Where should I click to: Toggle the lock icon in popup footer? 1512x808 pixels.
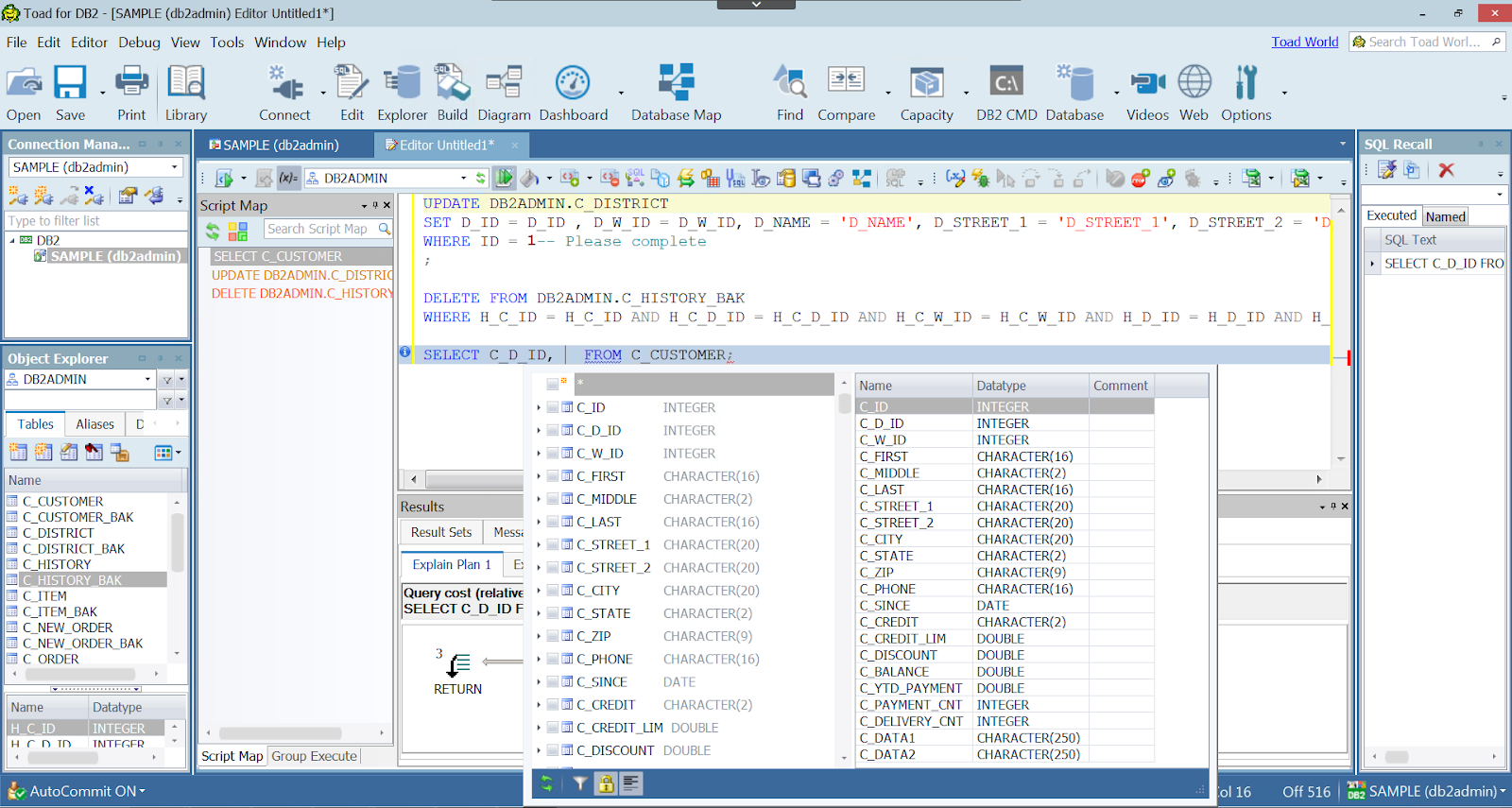pos(606,783)
